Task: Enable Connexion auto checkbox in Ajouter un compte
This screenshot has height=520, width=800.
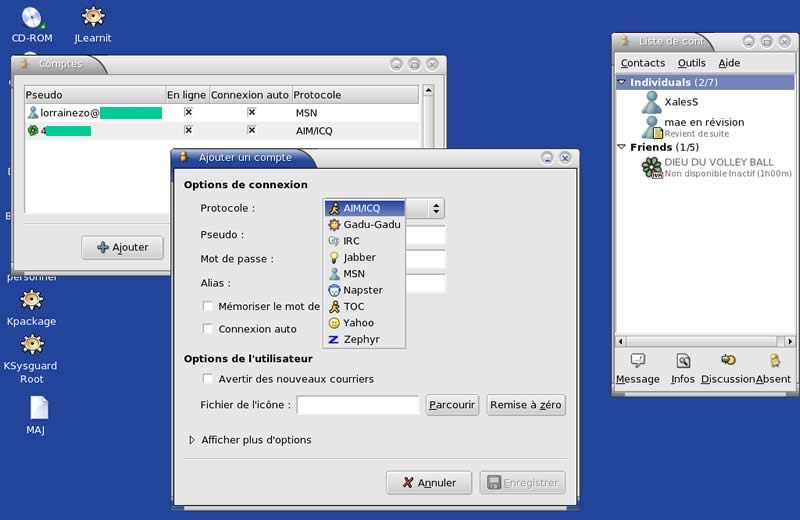Action: [208, 329]
